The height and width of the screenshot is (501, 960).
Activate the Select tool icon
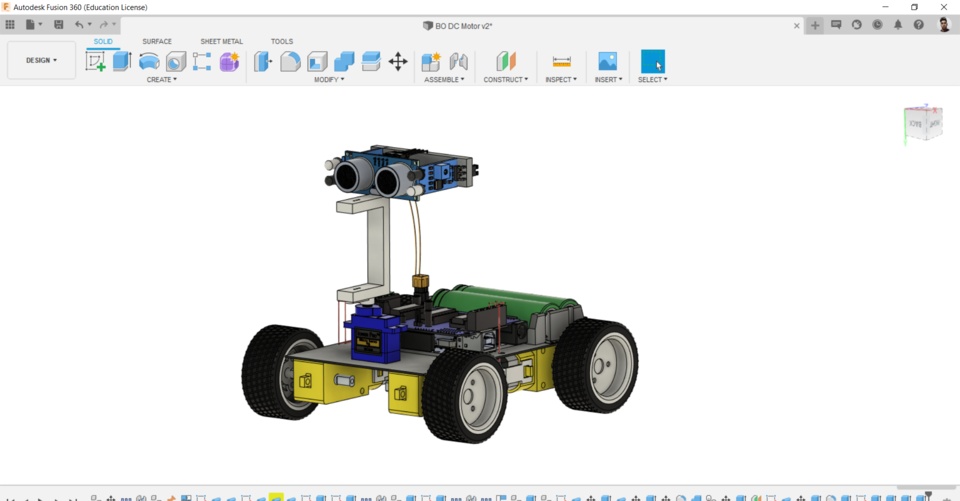click(x=653, y=61)
